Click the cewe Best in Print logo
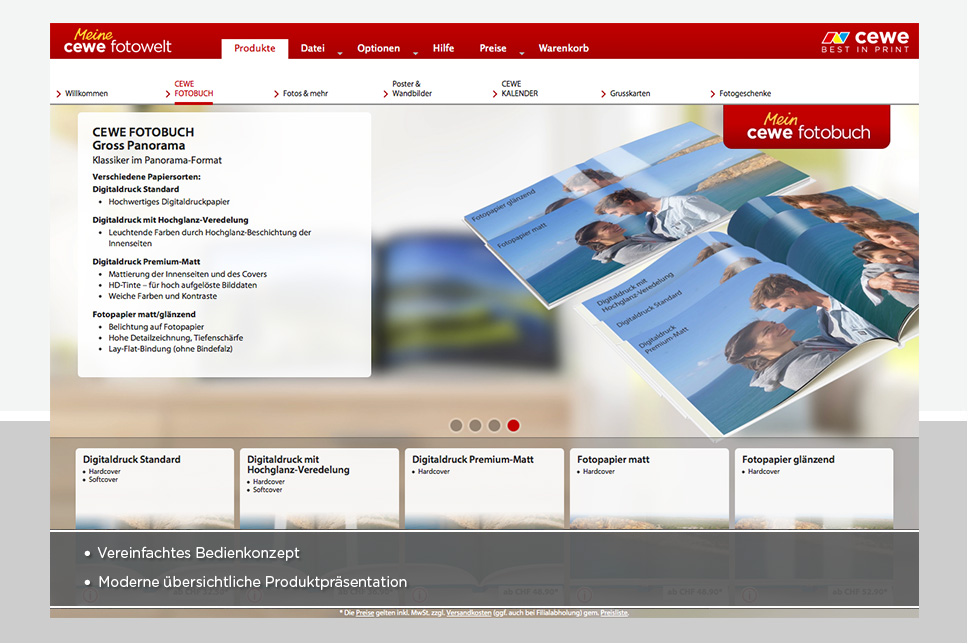 pyautogui.click(x=865, y=41)
